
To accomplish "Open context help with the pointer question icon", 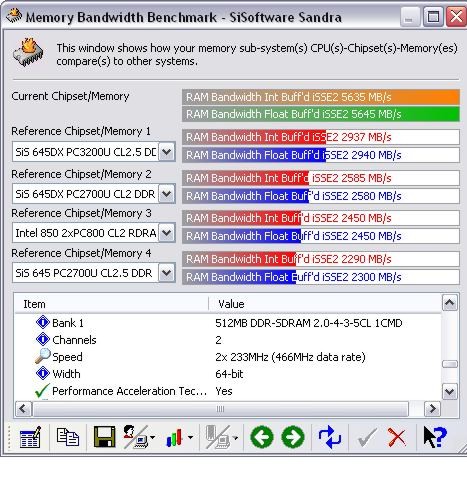I will click(x=435, y=437).
